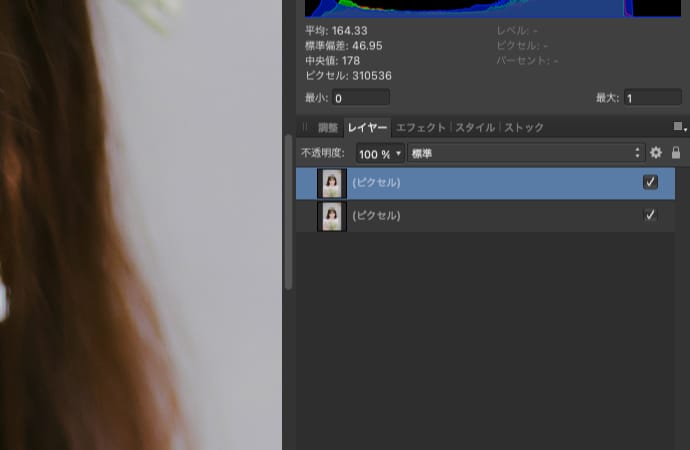690x450 pixels.
Task: Click the layer lock icon
Action: tap(676, 153)
